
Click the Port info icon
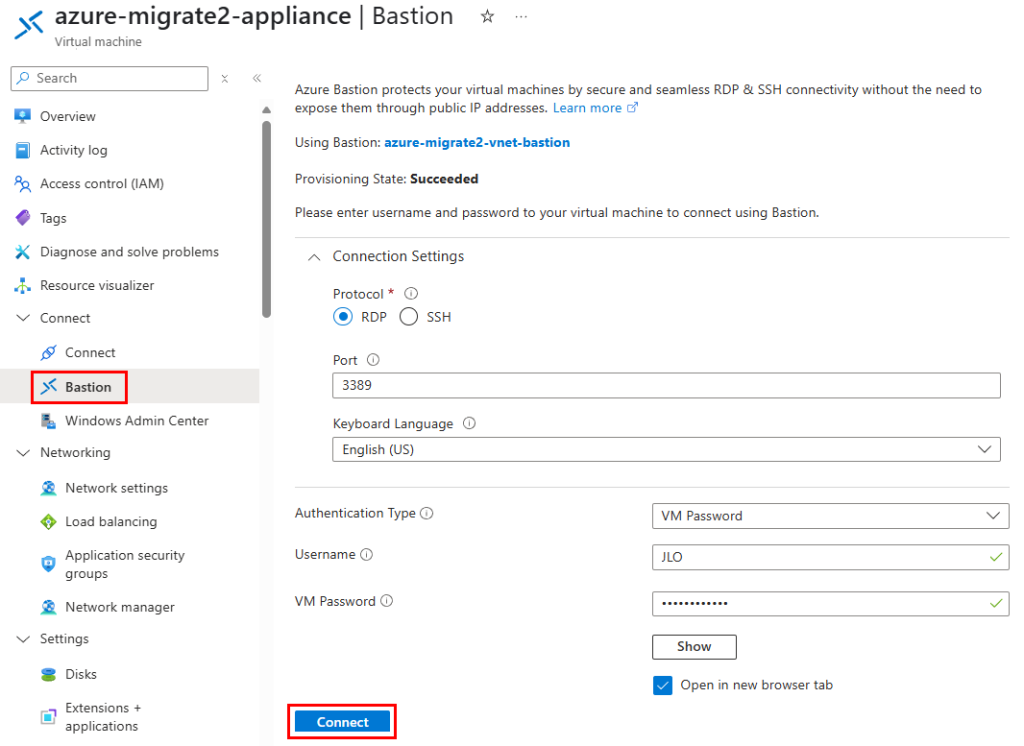[373, 359]
